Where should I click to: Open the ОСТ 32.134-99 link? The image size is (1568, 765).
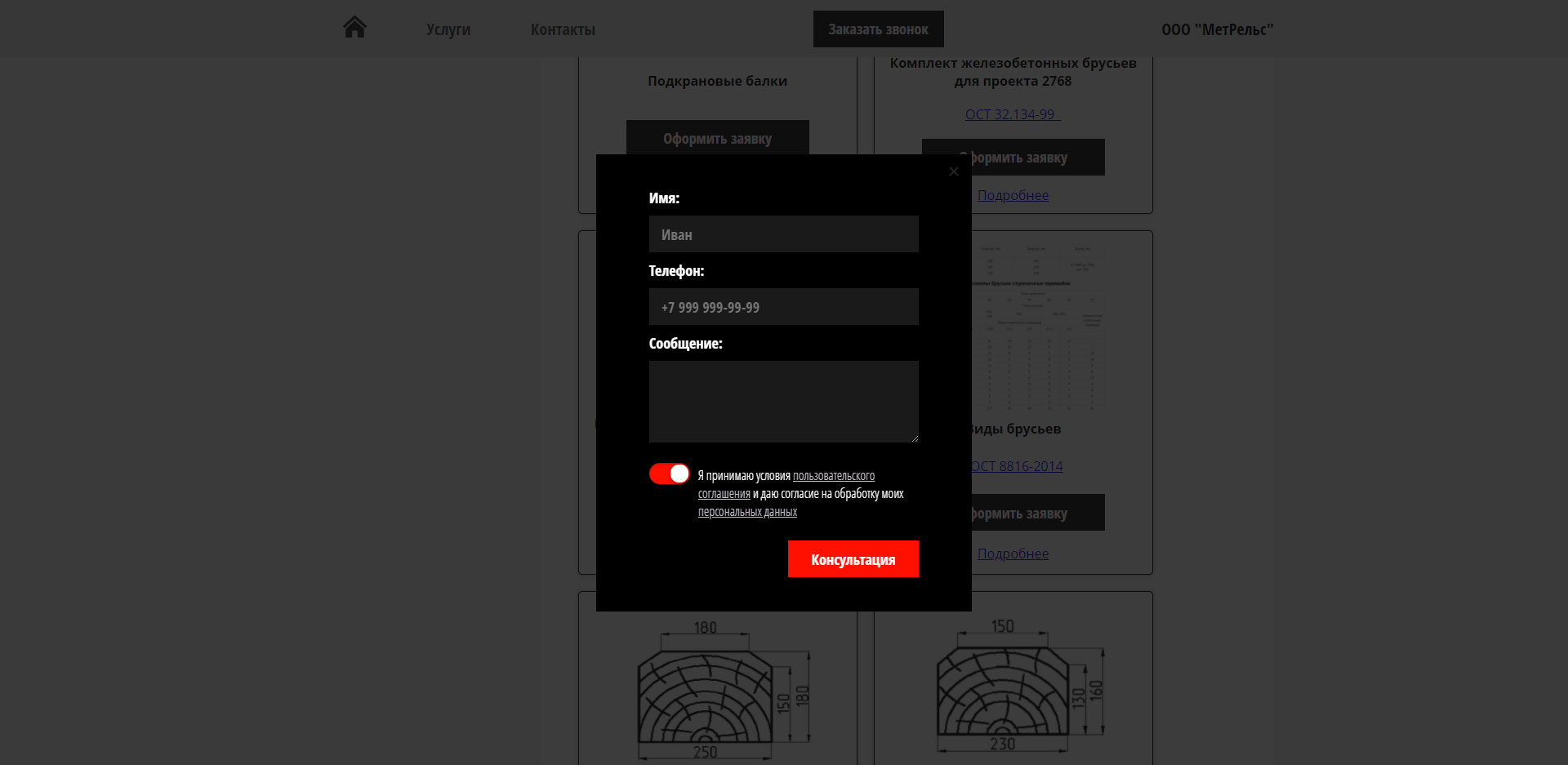(1013, 114)
